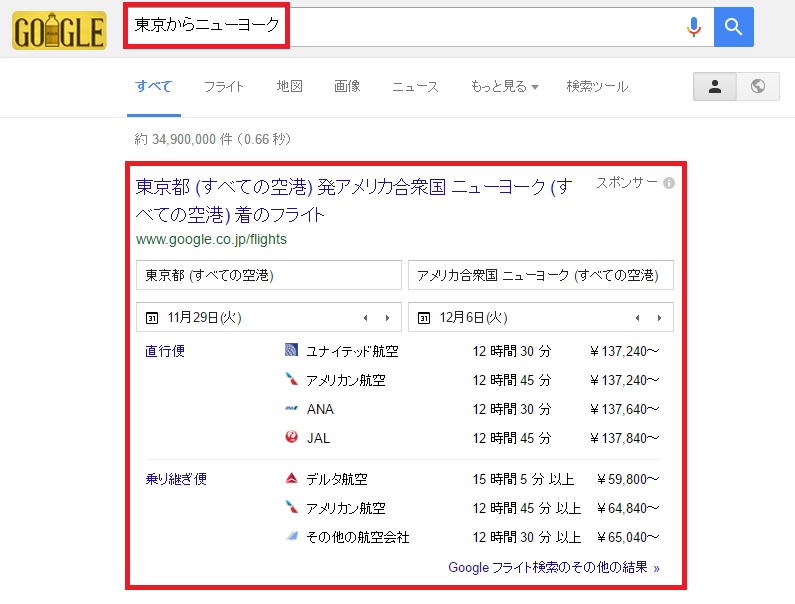Activate voice search microphone icon
Screen dimensions: 795x604
pos(694,27)
